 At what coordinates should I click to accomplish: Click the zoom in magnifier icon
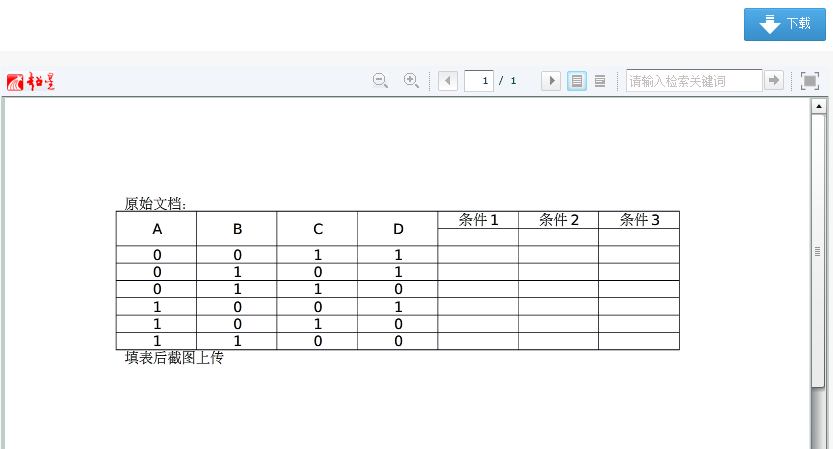point(410,81)
